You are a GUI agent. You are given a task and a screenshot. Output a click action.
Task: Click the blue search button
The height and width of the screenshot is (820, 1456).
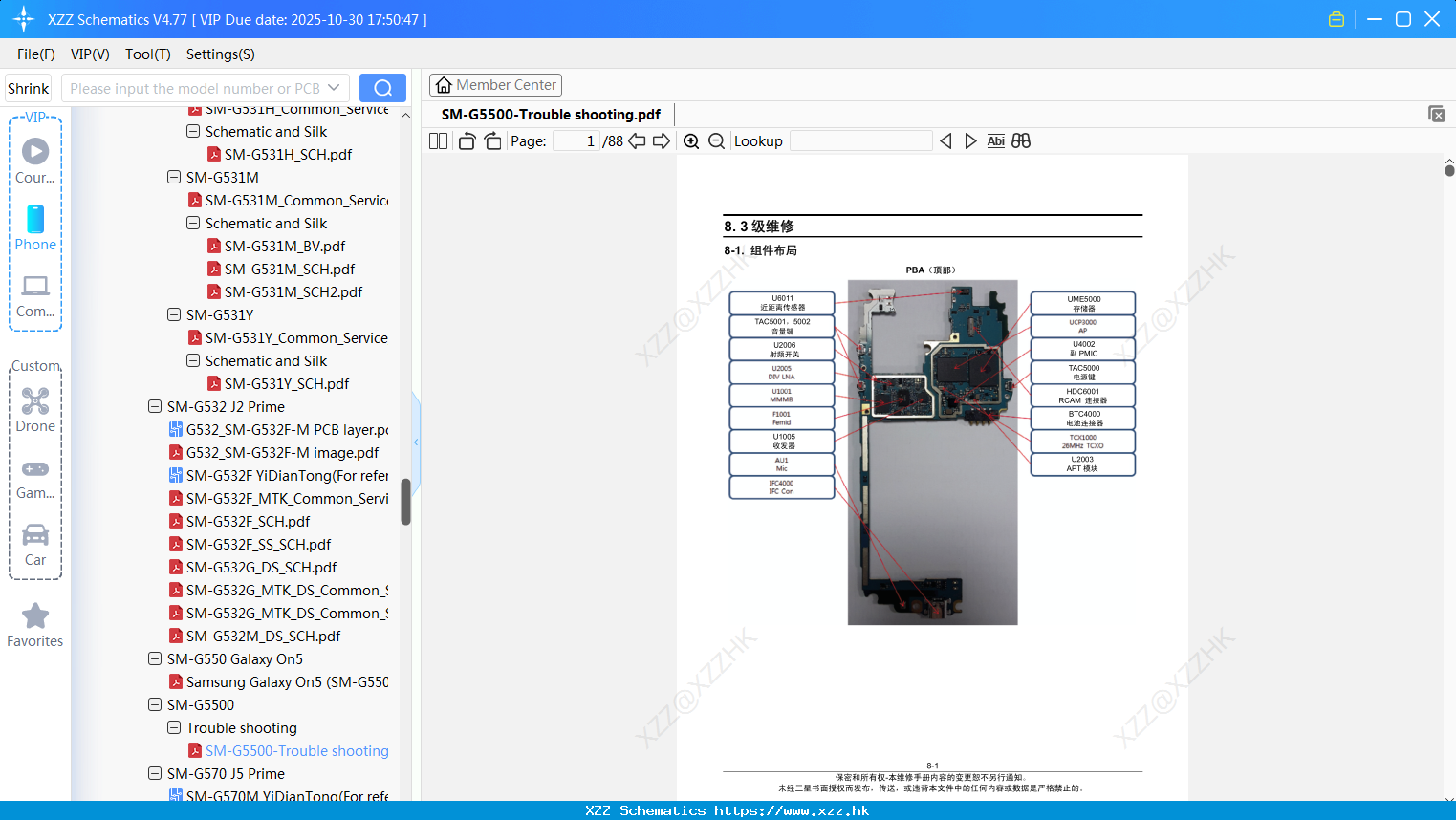tap(382, 88)
